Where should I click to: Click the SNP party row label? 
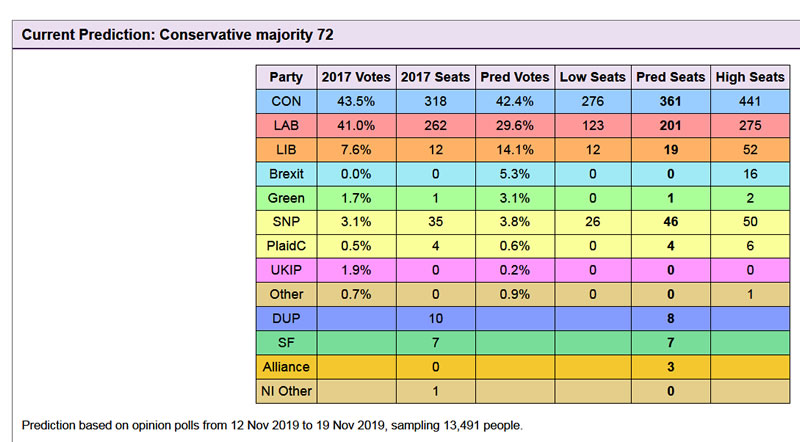click(287, 222)
